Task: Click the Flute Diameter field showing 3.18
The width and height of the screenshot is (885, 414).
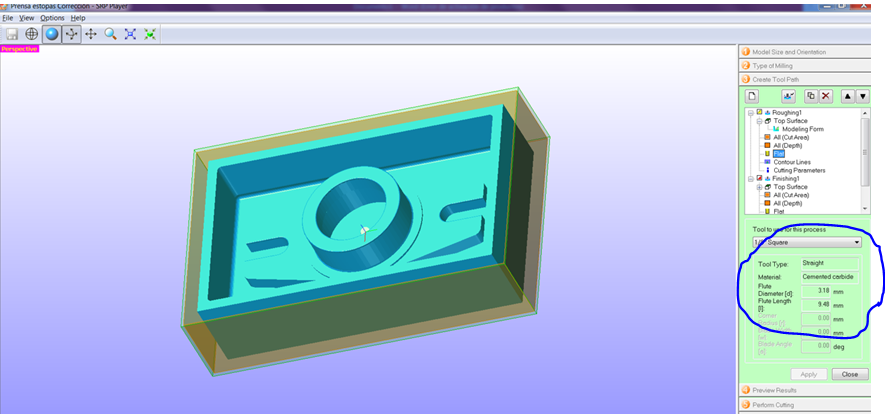Action: pyautogui.click(x=816, y=291)
